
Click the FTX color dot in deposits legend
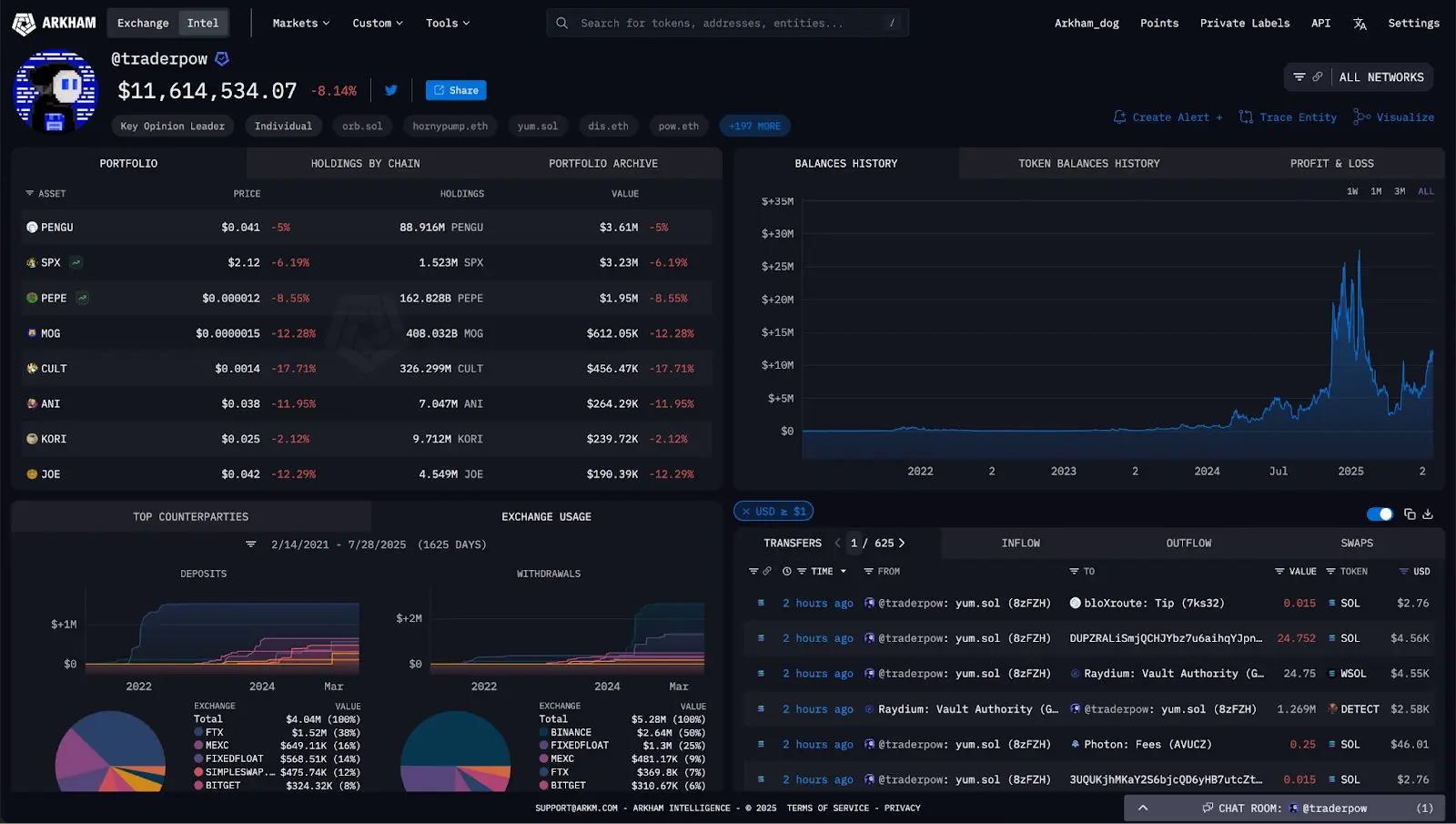(x=198, y=733)
